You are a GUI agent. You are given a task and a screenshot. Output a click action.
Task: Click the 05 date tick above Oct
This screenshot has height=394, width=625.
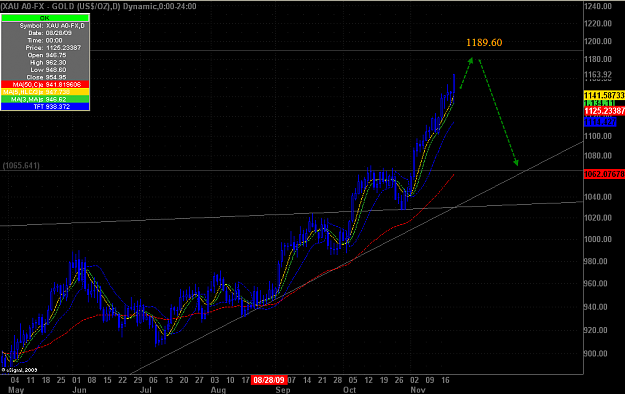coord(353,380)
